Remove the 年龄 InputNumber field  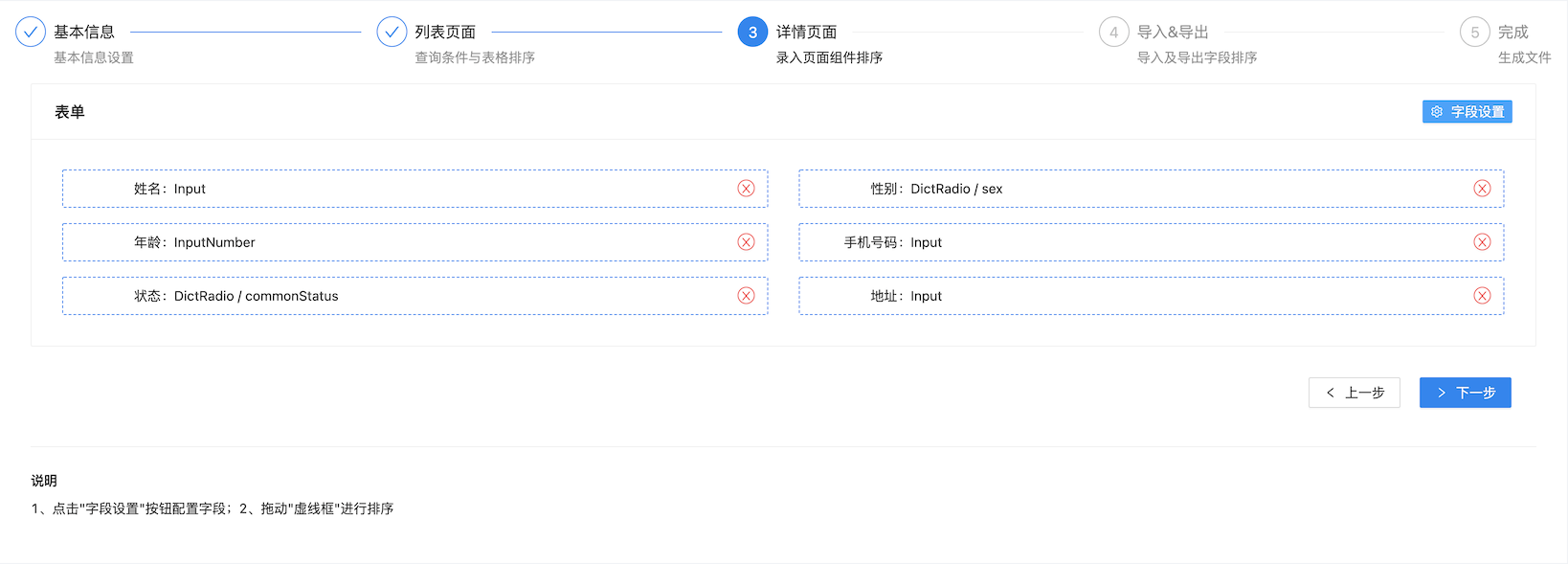(x=746, y=242)
